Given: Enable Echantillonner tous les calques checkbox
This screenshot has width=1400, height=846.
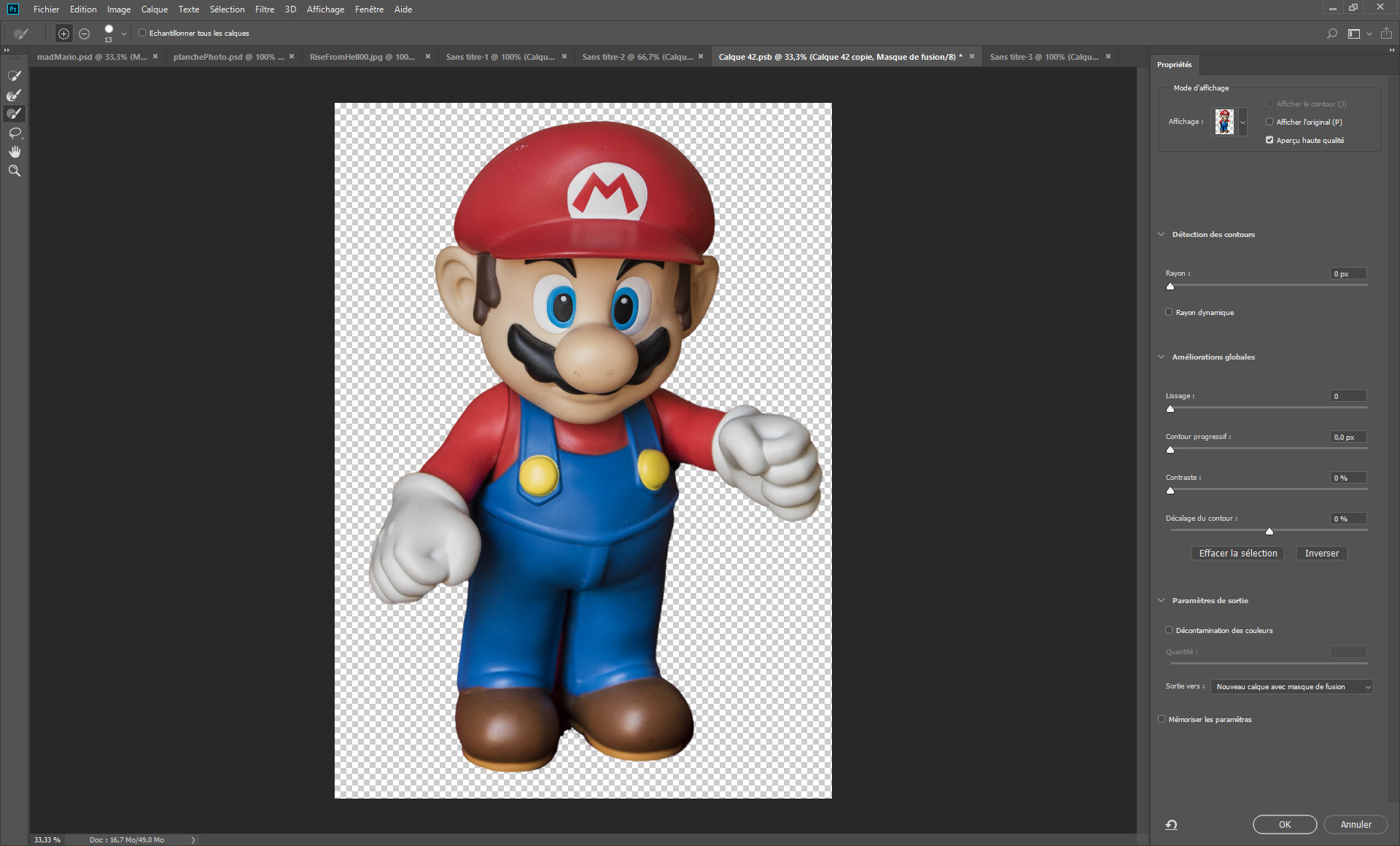Looking at the screenshot, I should pyautogui.click(x=142, y=33).
